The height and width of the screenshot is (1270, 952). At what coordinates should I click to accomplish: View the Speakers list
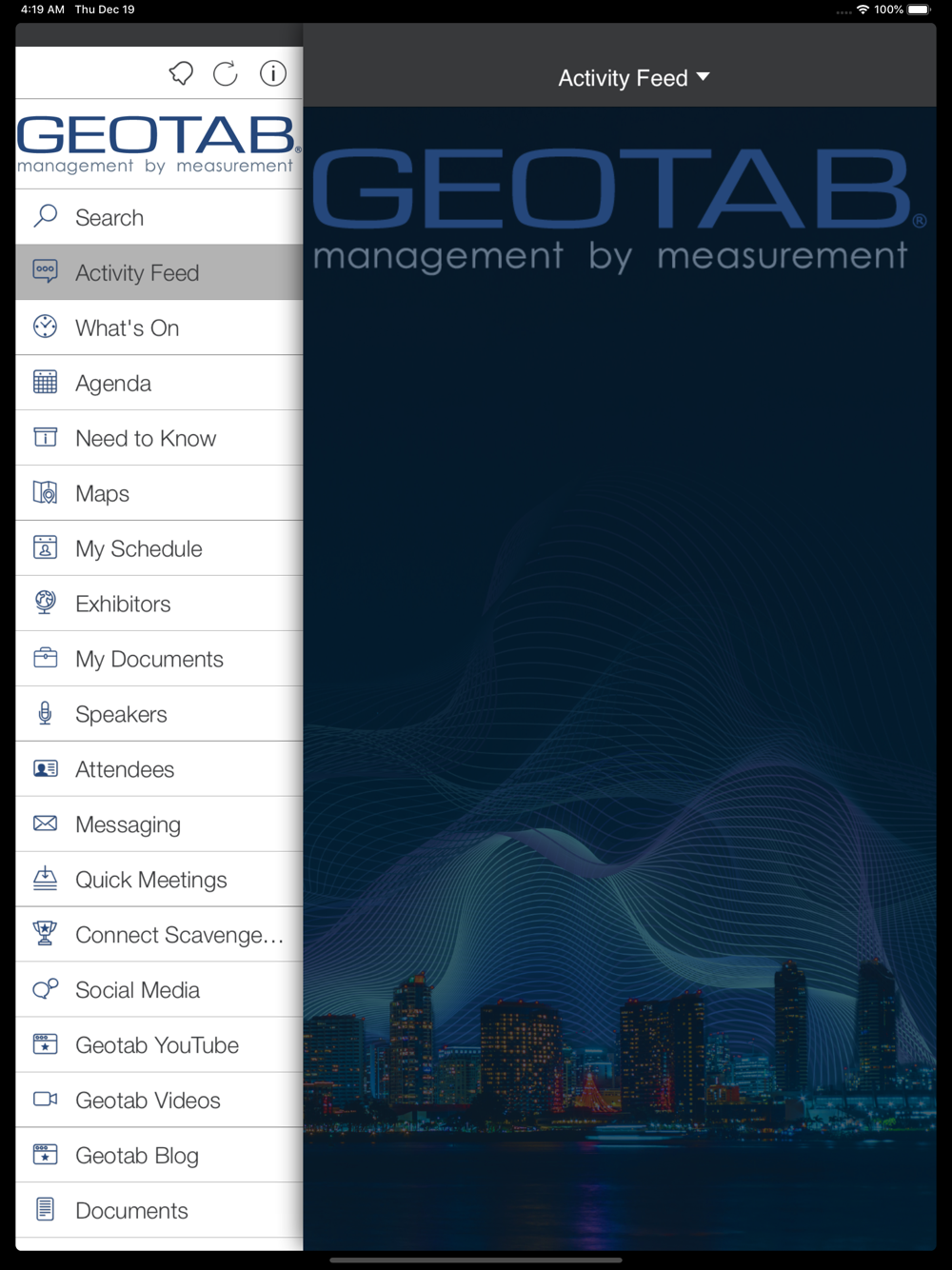(159, 714)
